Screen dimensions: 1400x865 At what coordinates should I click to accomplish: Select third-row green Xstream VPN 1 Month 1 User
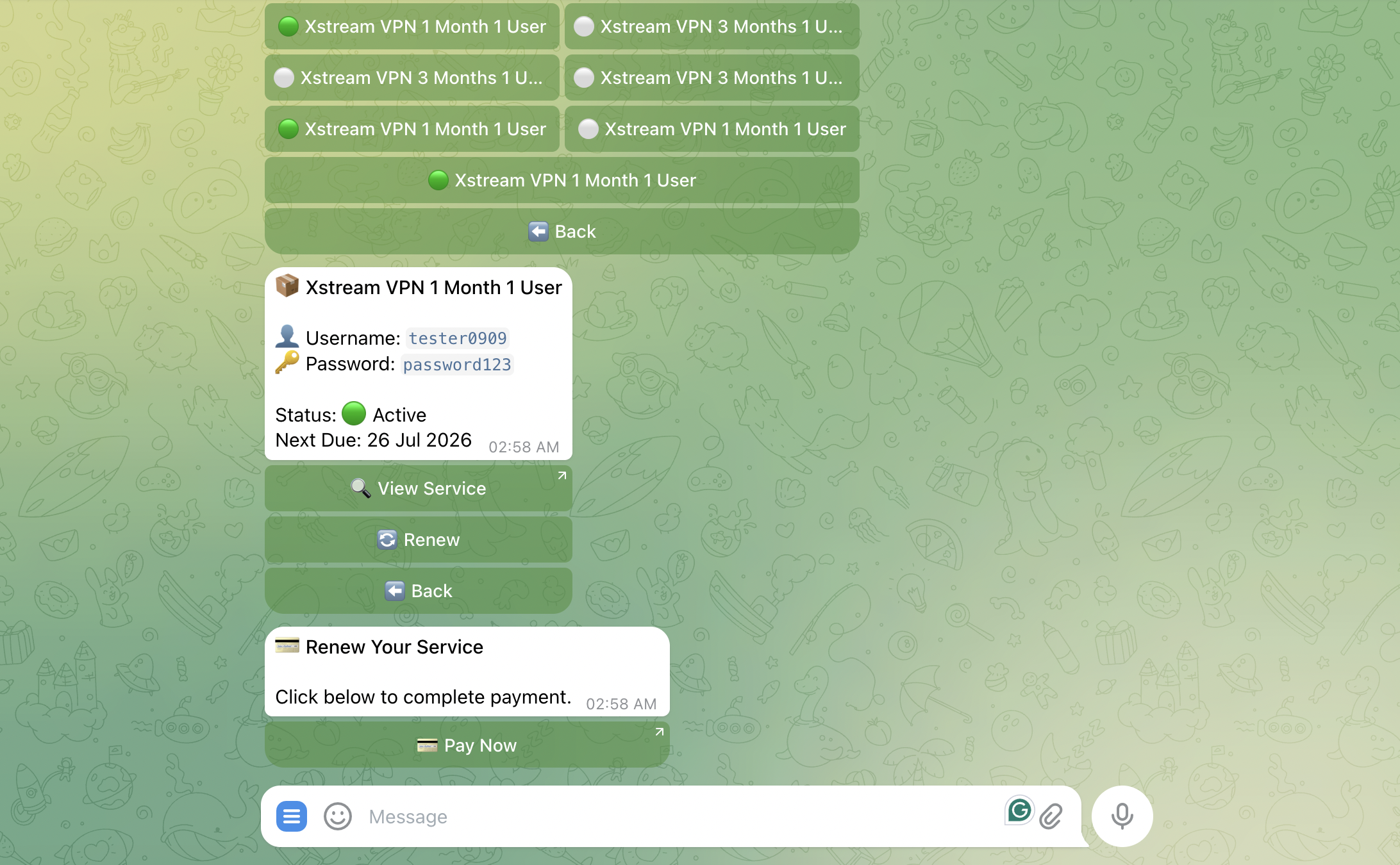point(412,129)
